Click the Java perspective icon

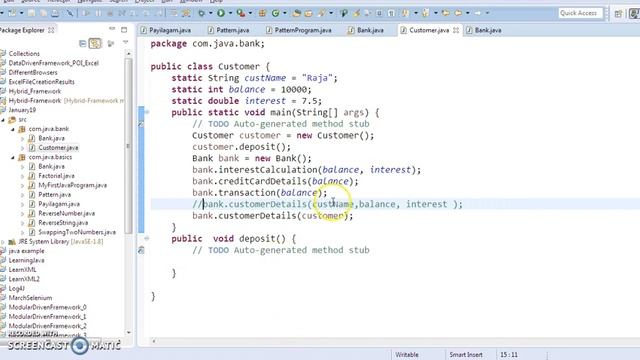pyautogui.click(x=634, y=14)
